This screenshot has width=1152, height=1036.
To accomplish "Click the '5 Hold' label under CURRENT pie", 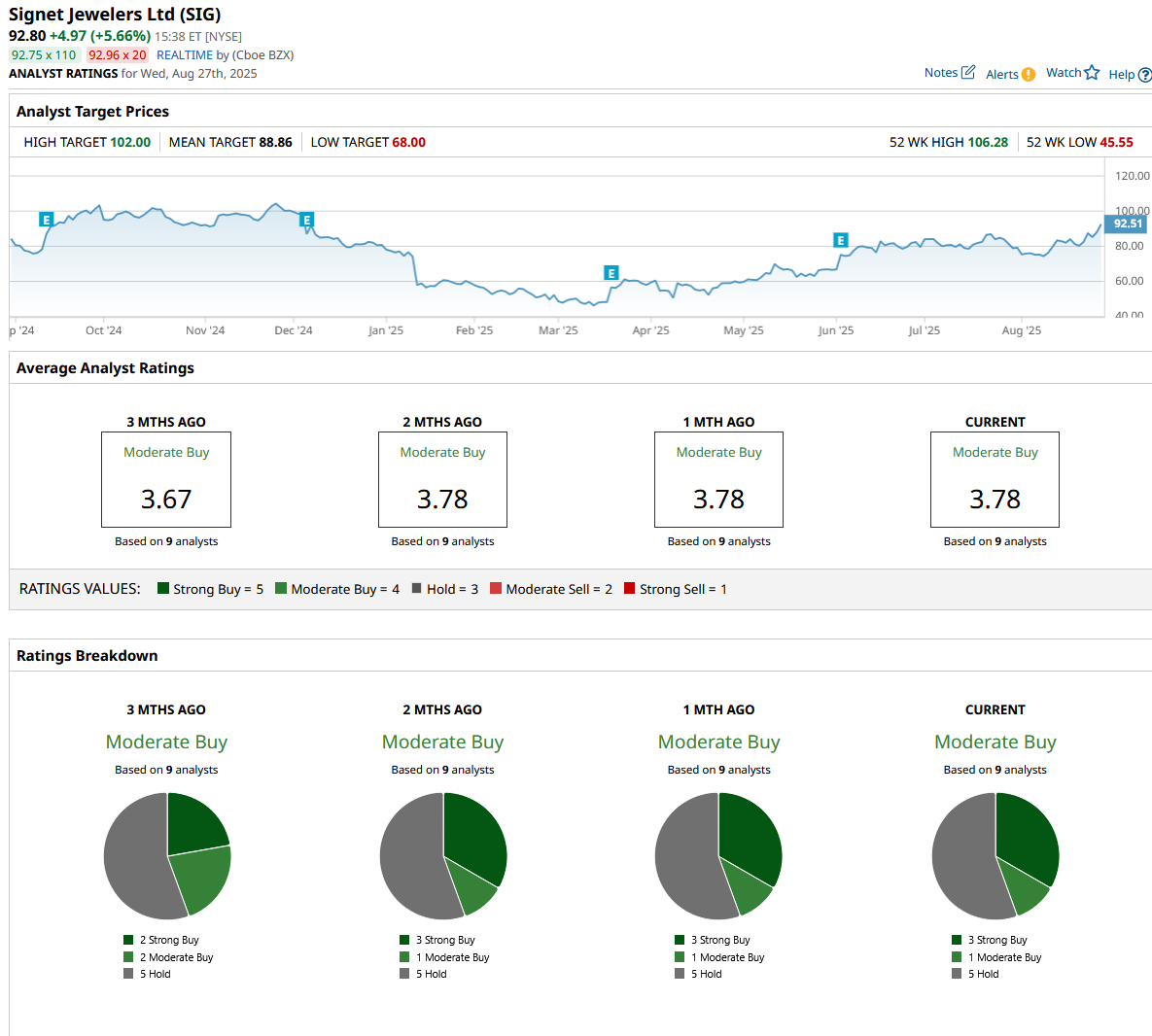I will [984, 974].
